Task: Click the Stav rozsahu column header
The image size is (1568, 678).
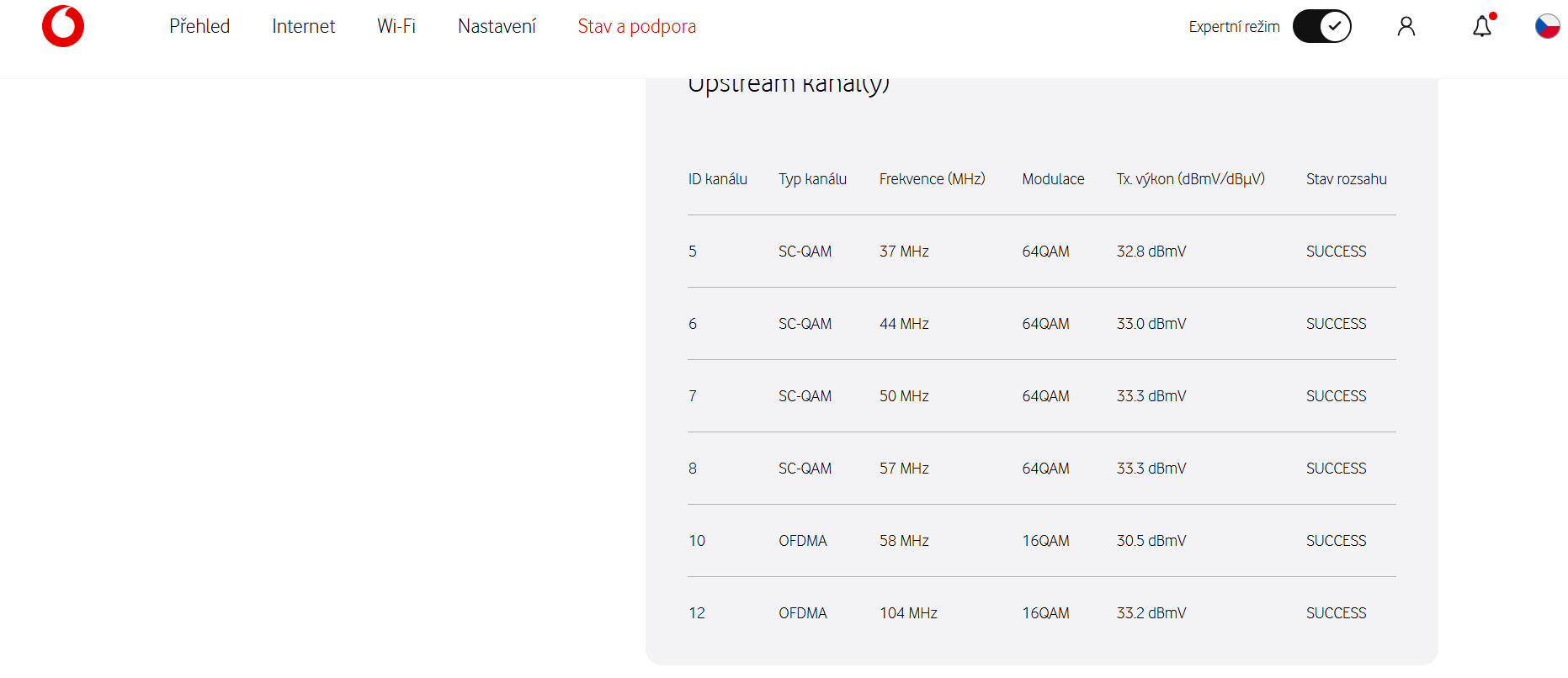Action: tap(1346, 179)
